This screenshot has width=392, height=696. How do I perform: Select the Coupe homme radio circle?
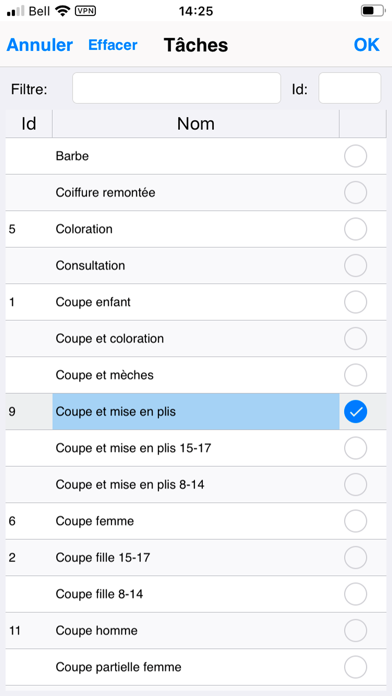(x=356, y=631)
